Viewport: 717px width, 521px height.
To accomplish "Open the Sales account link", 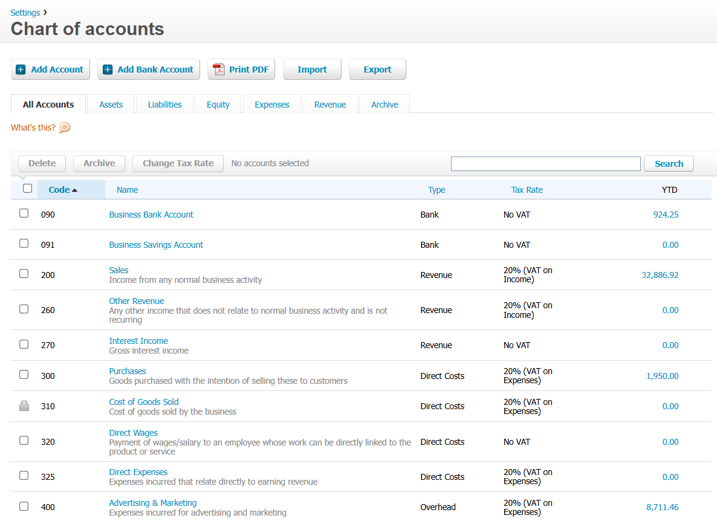I will (118, 270).
